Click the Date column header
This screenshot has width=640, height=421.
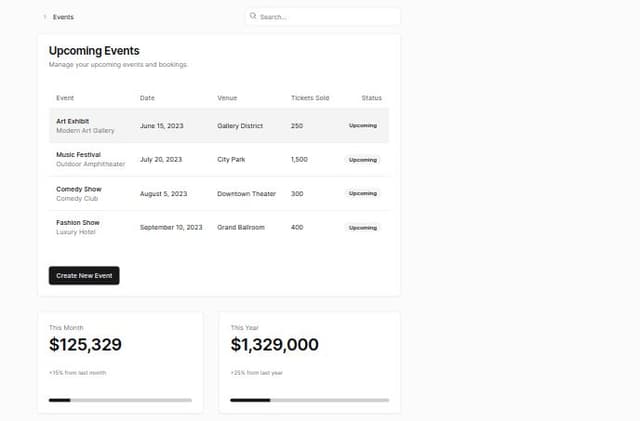click(x=147, y=98)
